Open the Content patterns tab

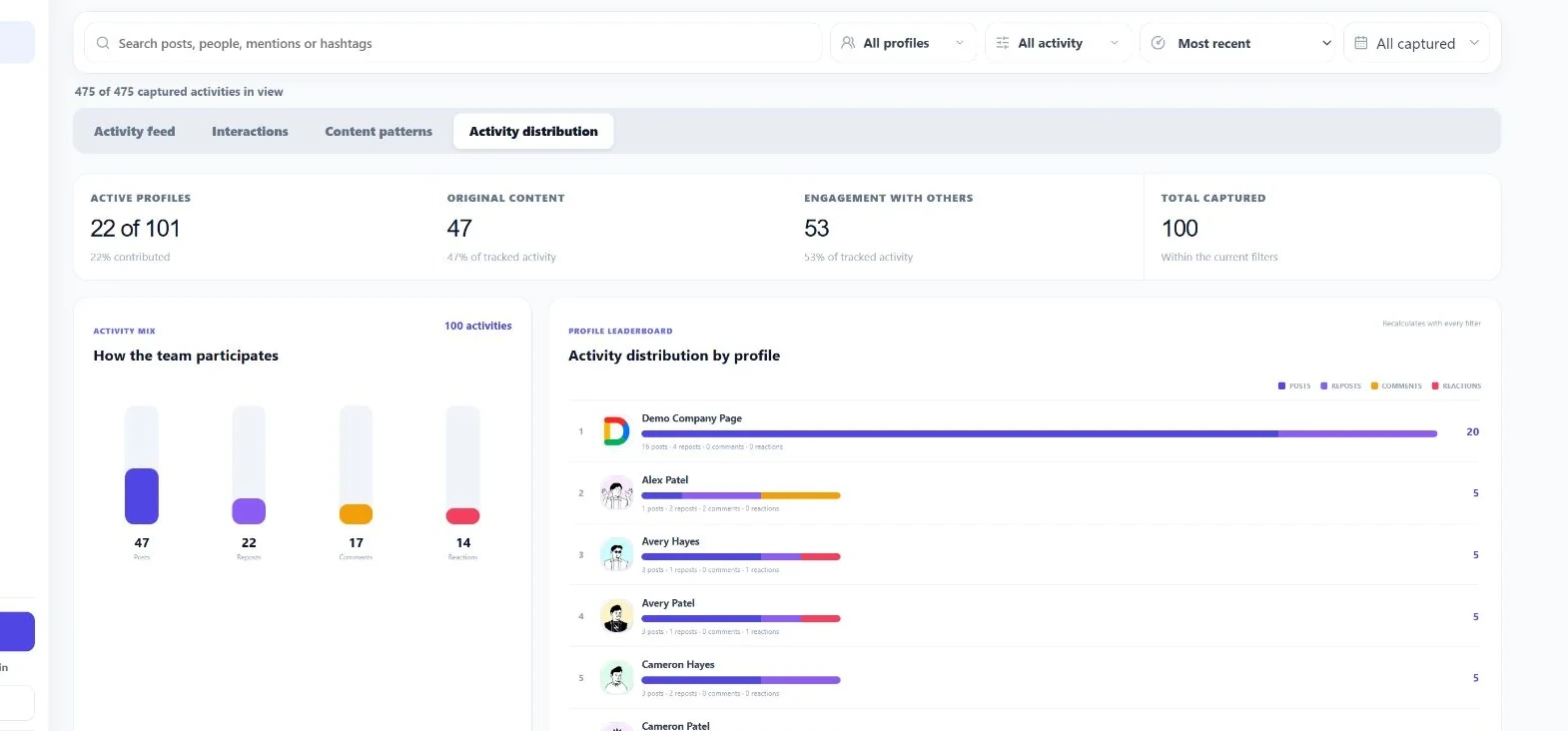pyautogui.click(x=379, y=131)
